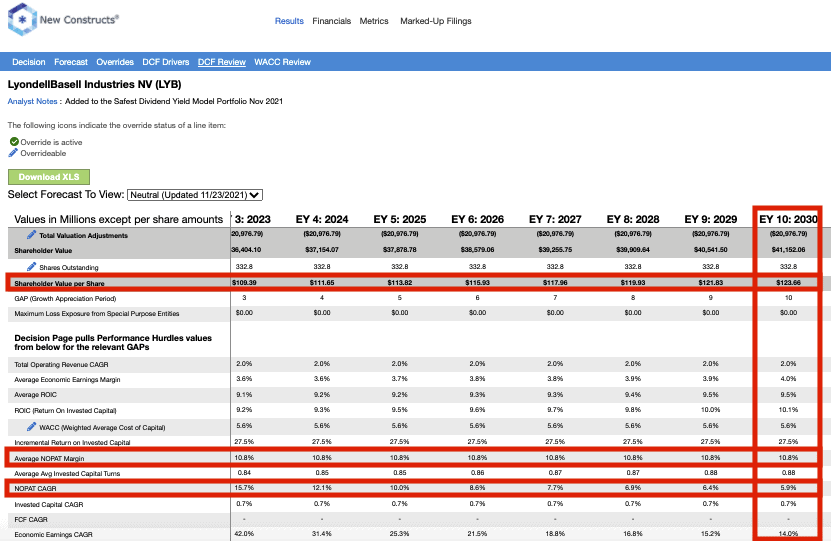Click the Average NOPAT Margin row label
The height and width of the screenshot is (541, 831).
pos(49,458)
